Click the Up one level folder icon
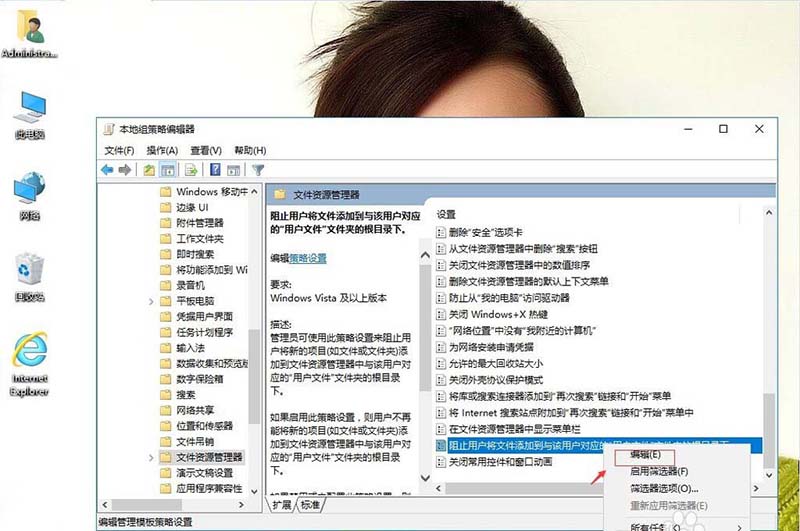 click(x=149, y=170)
